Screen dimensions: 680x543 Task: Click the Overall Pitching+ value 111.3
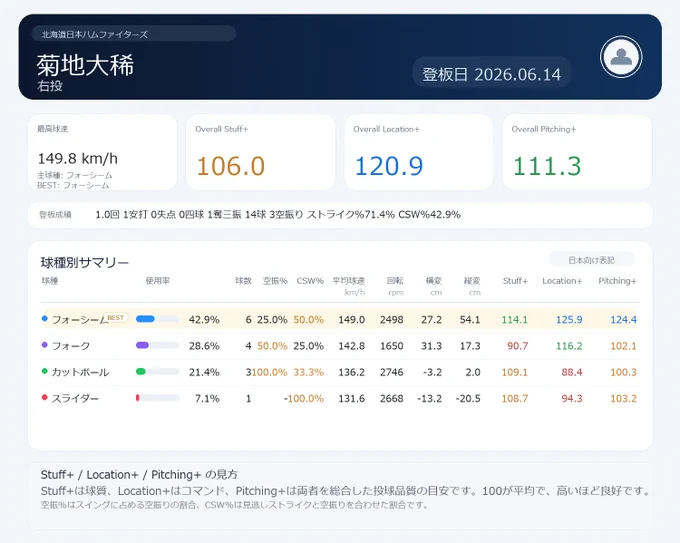click(x=547, y=166)
